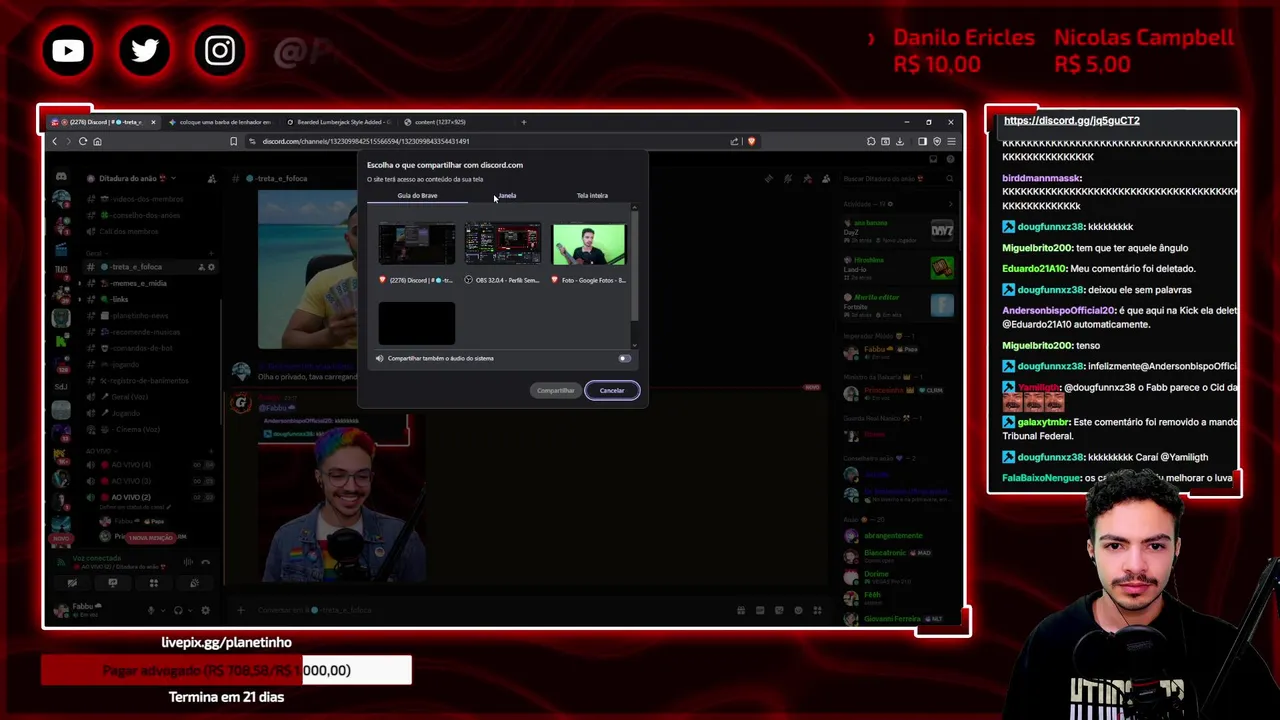Go back with the browser back arrow
This screenshot has width=1280, height=720.
click(55, 141)
